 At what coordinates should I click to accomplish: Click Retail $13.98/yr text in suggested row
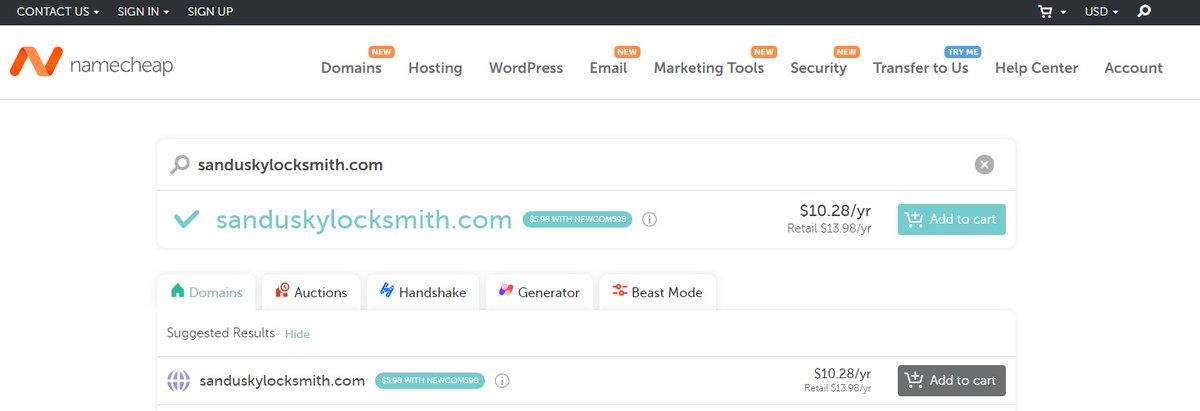coord(838,388)
